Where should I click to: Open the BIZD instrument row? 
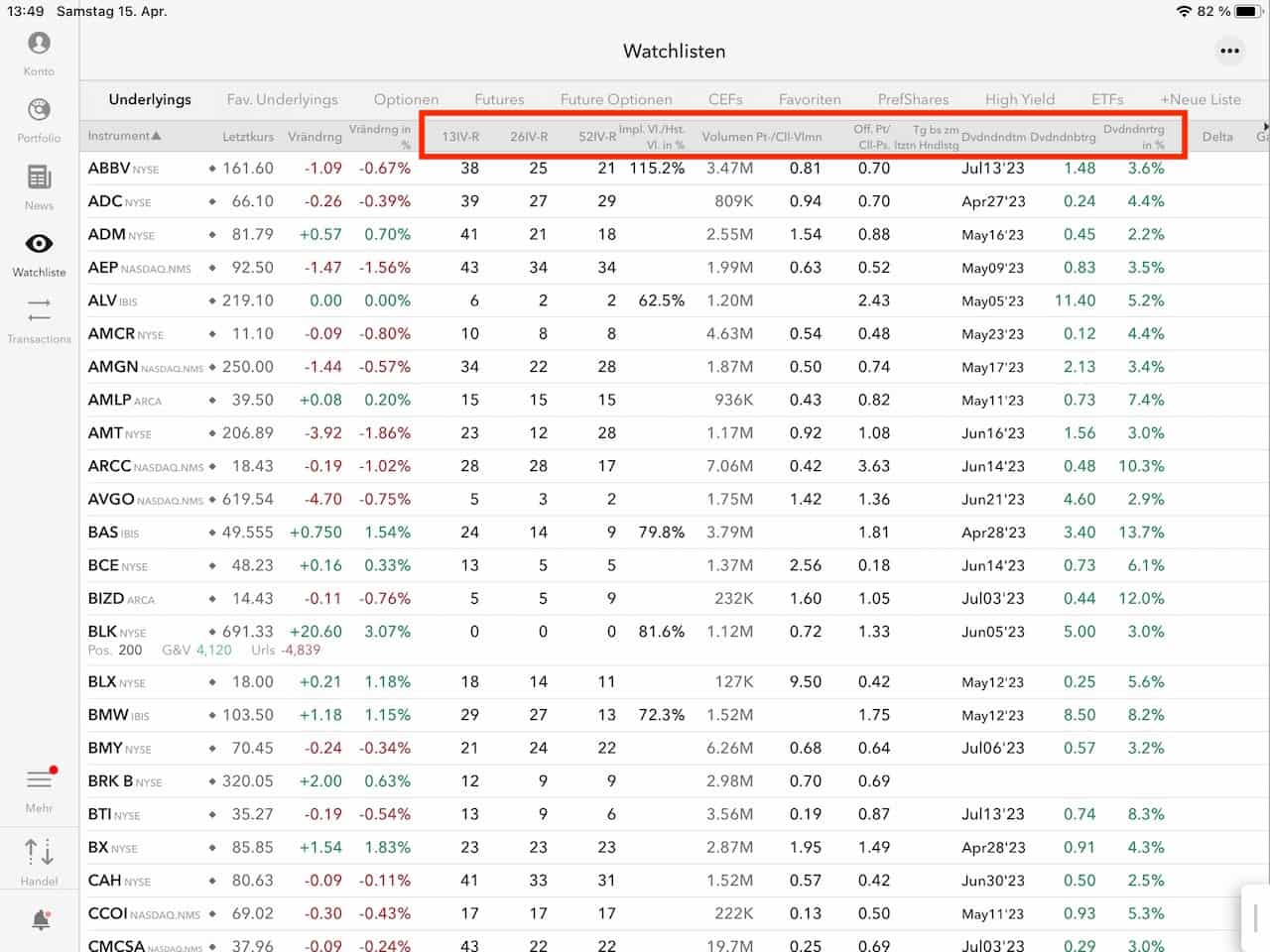pyautogui.click(x=675, y=599)
